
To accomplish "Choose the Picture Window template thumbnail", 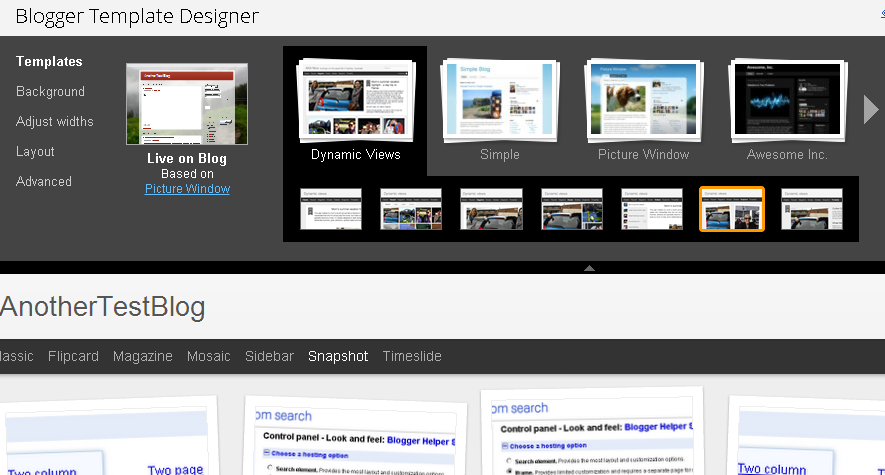I will coord(643,100).
